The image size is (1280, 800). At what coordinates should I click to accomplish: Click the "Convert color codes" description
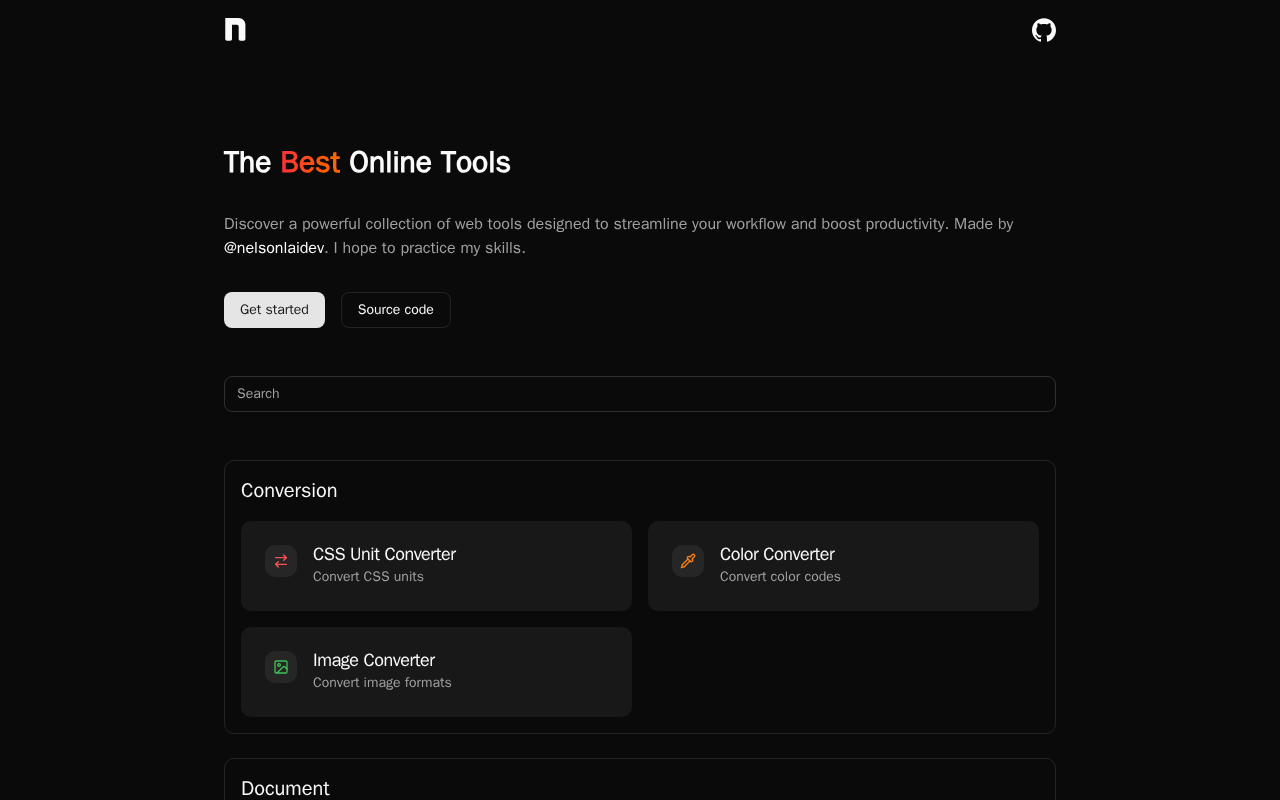(x=780, y=577)
